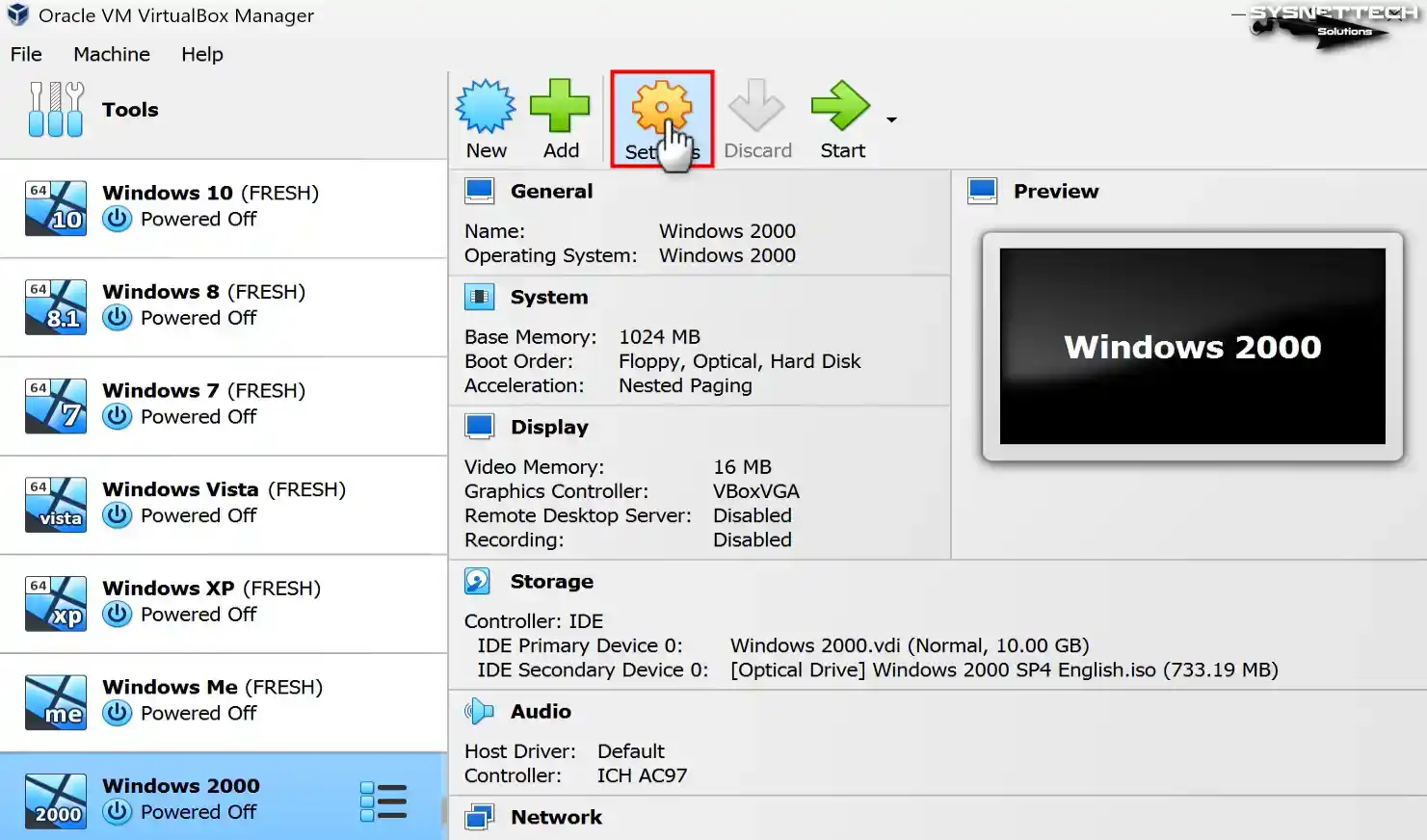
Task: Click the Windows 2000 power state icon
Action: pos(118,812)
